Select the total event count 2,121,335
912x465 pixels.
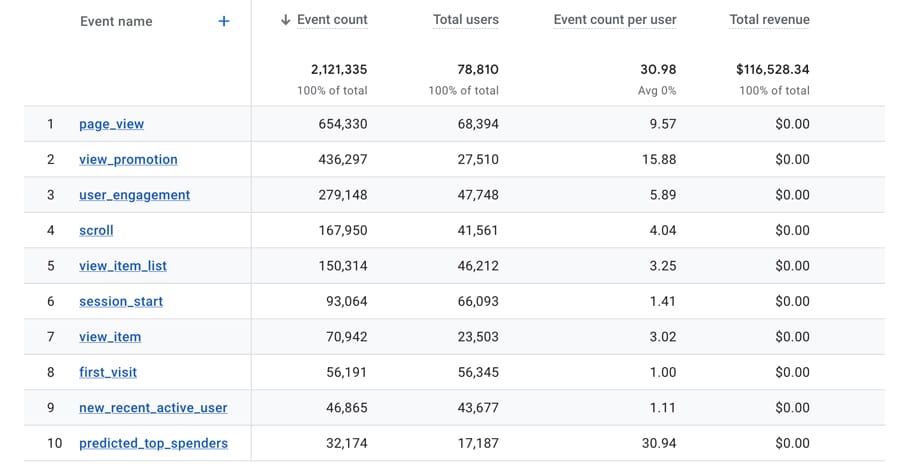tap(339, 69)
